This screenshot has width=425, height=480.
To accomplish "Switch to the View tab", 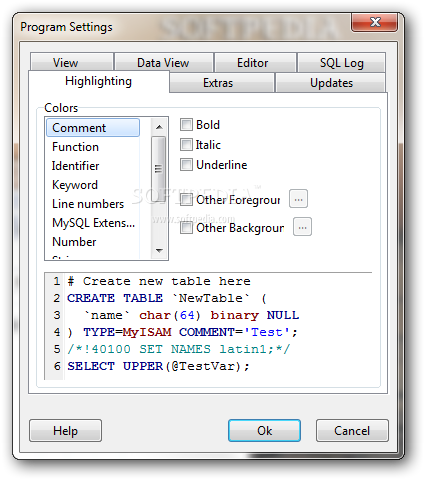I will click(x=71, y=62).
